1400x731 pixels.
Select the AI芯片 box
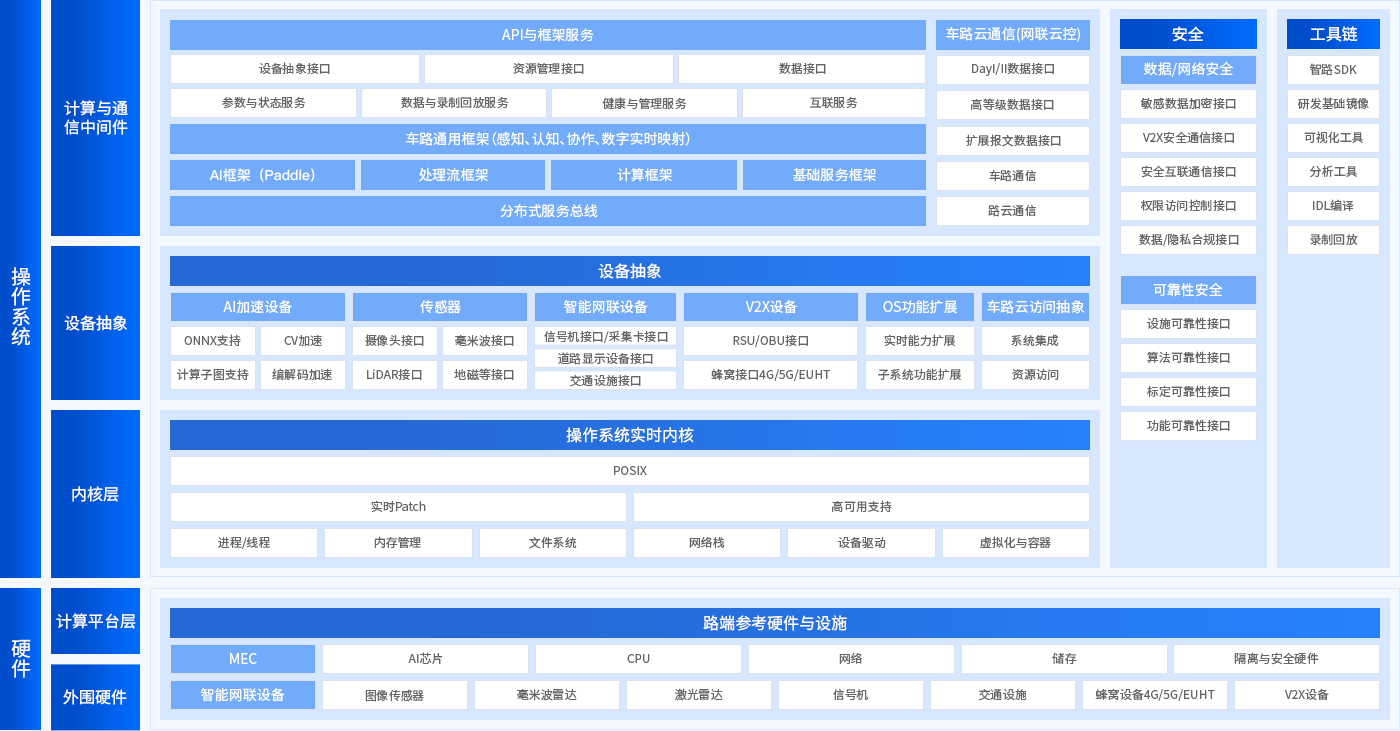[425, 659]
